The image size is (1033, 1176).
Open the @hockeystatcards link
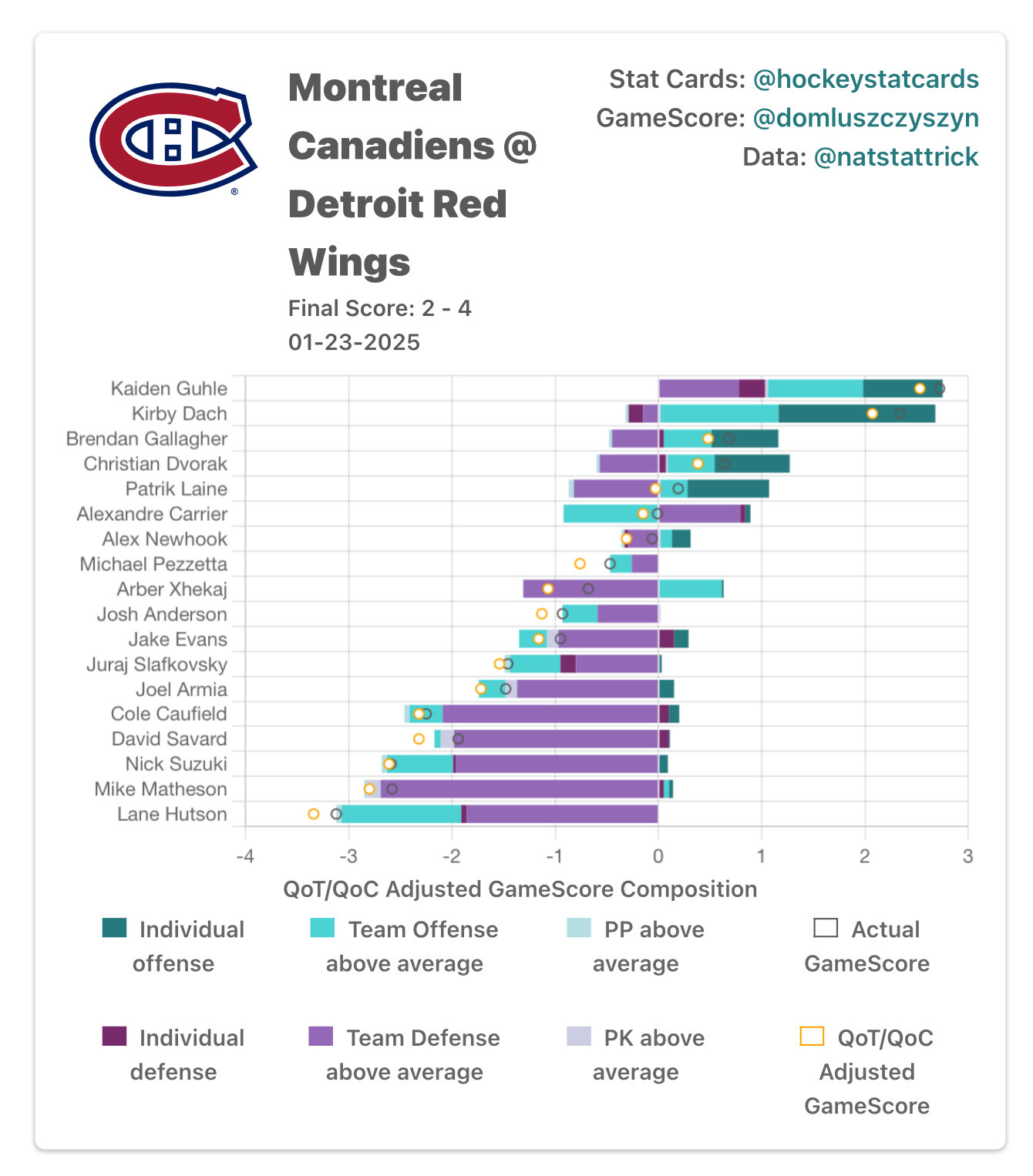coord(866,79)
